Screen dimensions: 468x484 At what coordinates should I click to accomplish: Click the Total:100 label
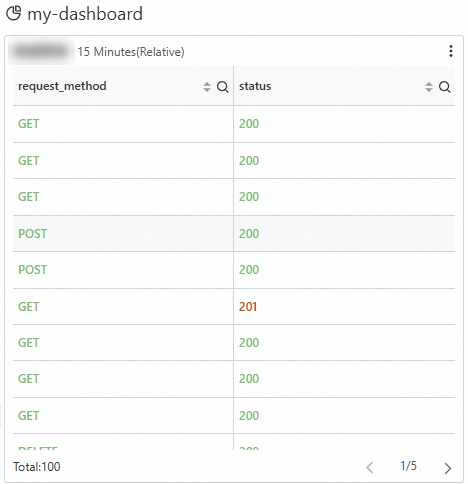(37, 467)
